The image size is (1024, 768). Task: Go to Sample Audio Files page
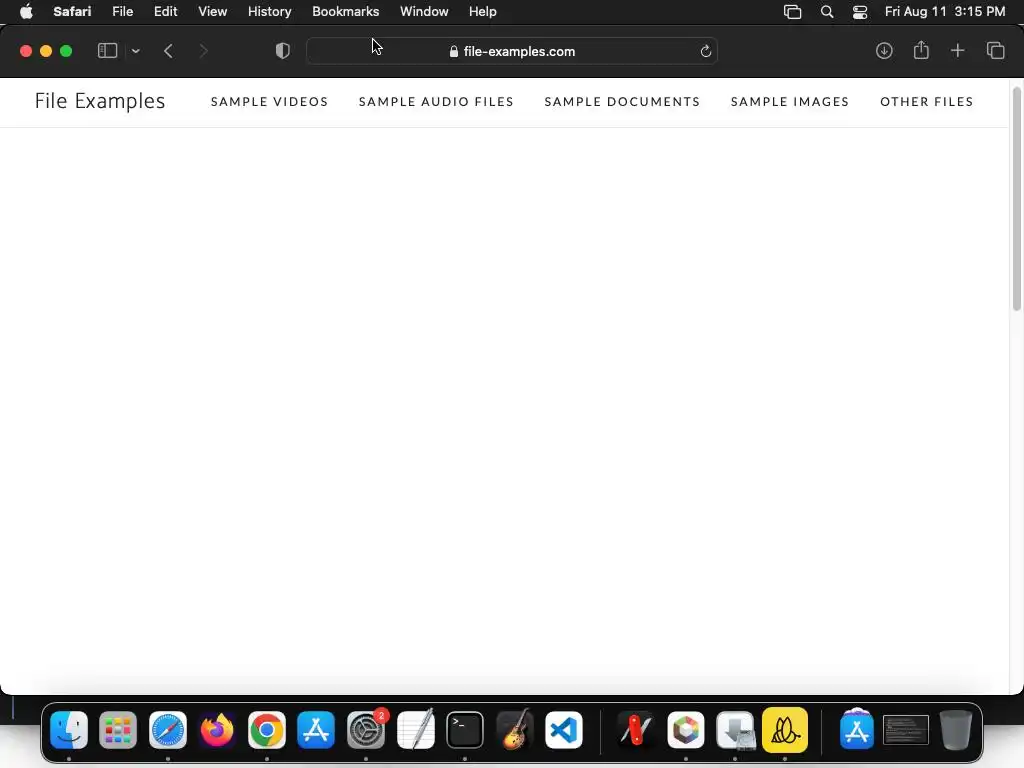[x=436, y=102]
